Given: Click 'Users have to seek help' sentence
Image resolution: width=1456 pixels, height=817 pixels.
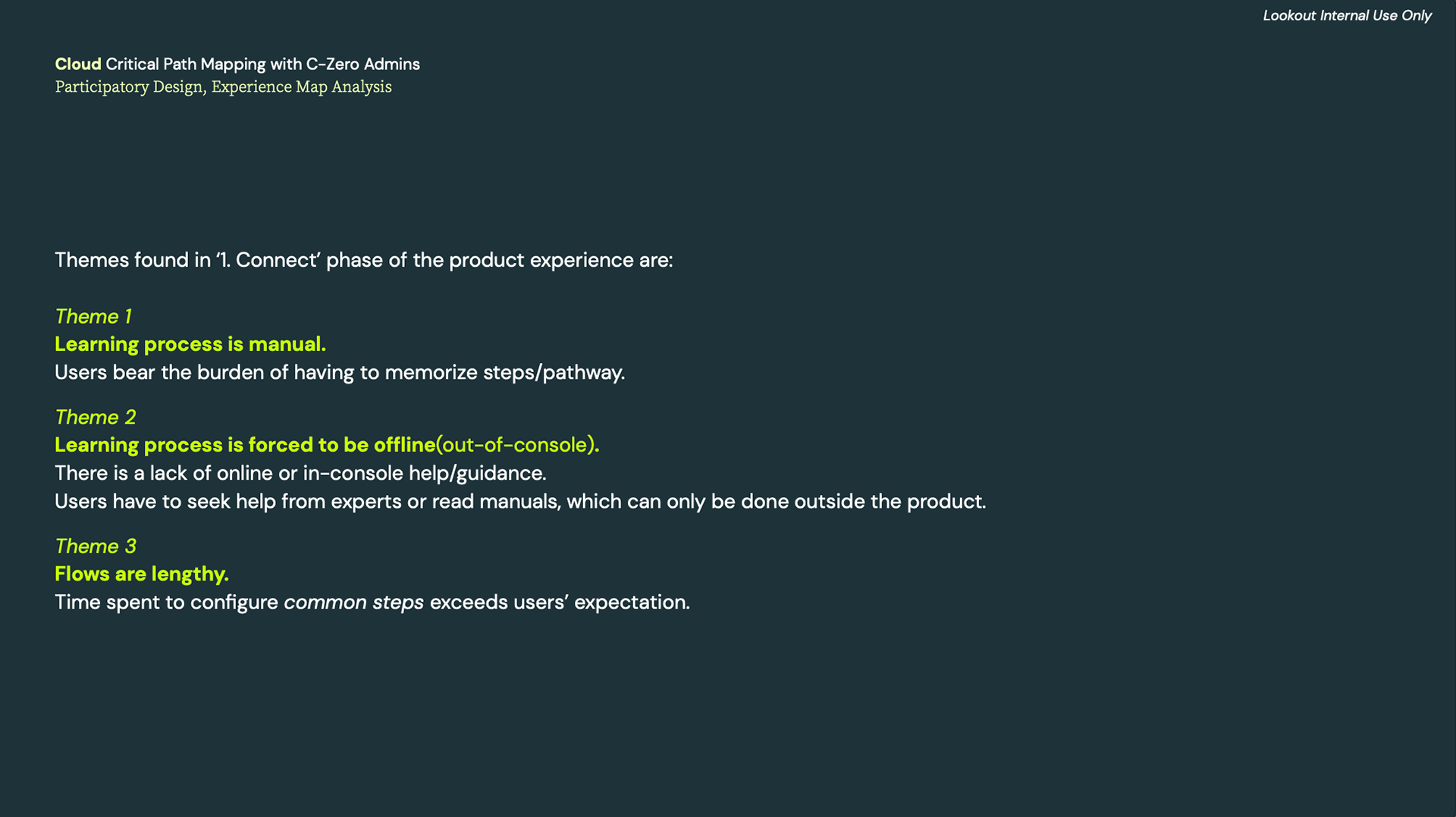Looking at the screenshot, I should point(520,502).
